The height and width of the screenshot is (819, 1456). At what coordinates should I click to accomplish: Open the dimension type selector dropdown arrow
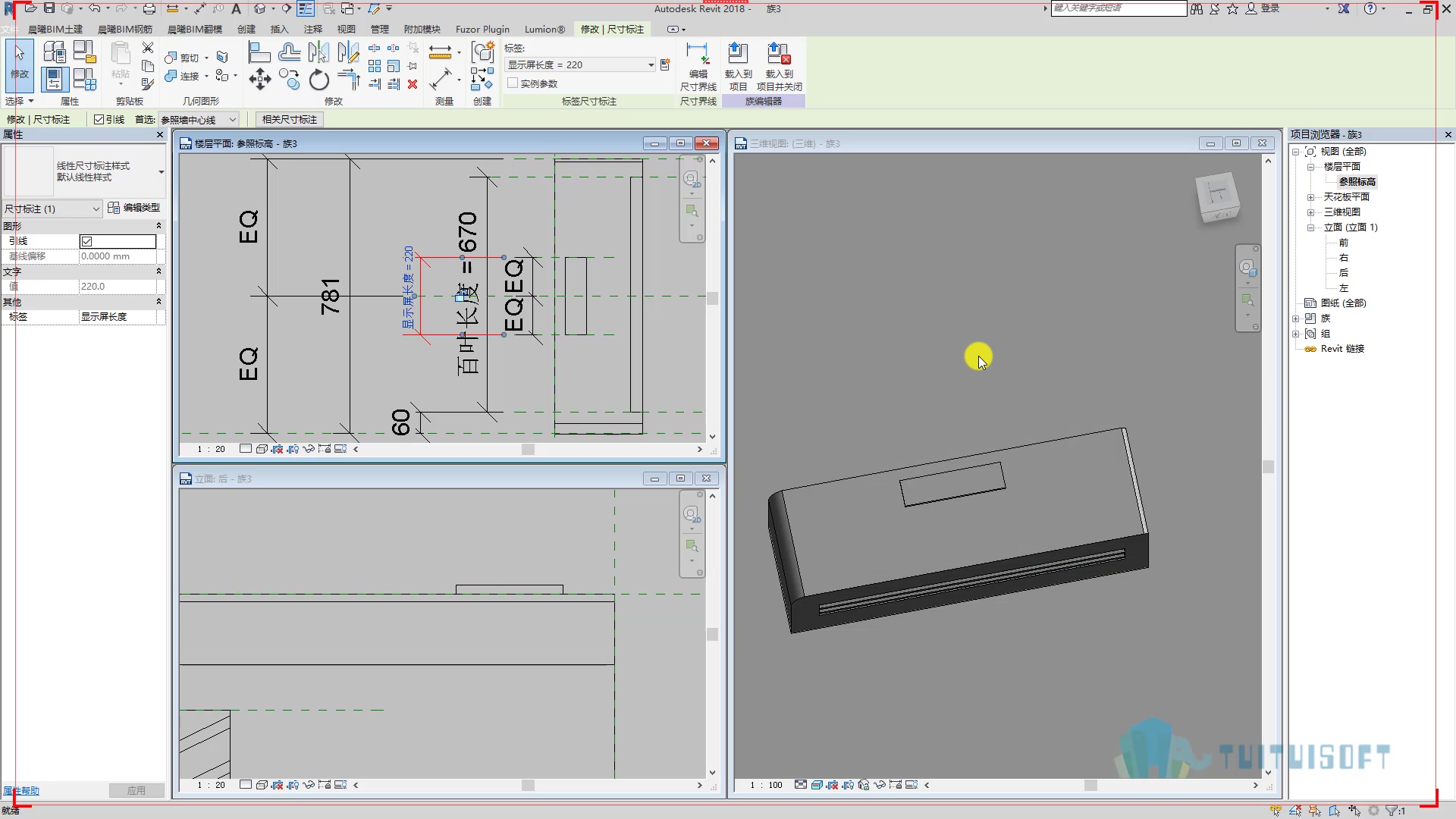coord(161,172)
